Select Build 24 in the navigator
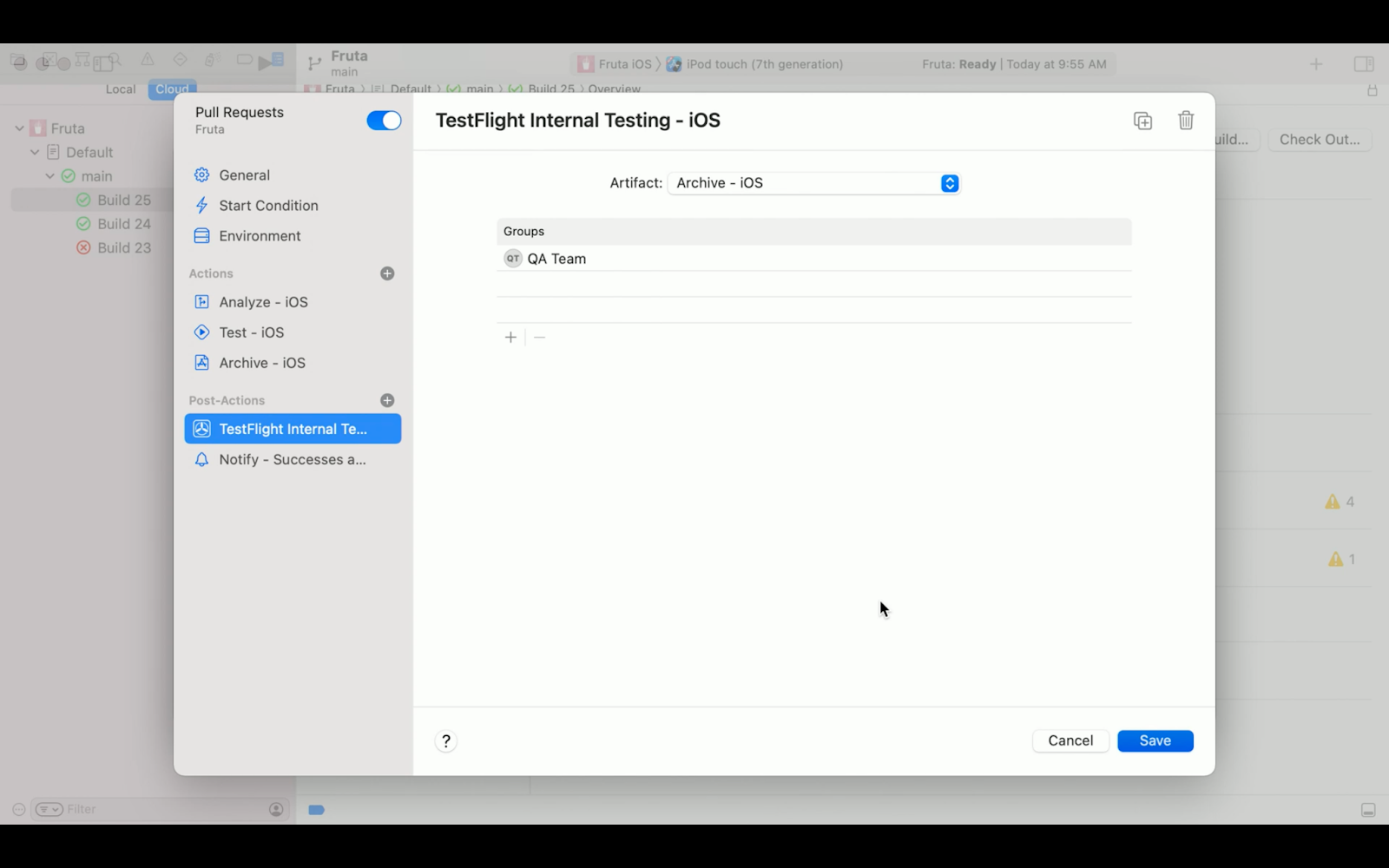 click(x=92, y=224)
